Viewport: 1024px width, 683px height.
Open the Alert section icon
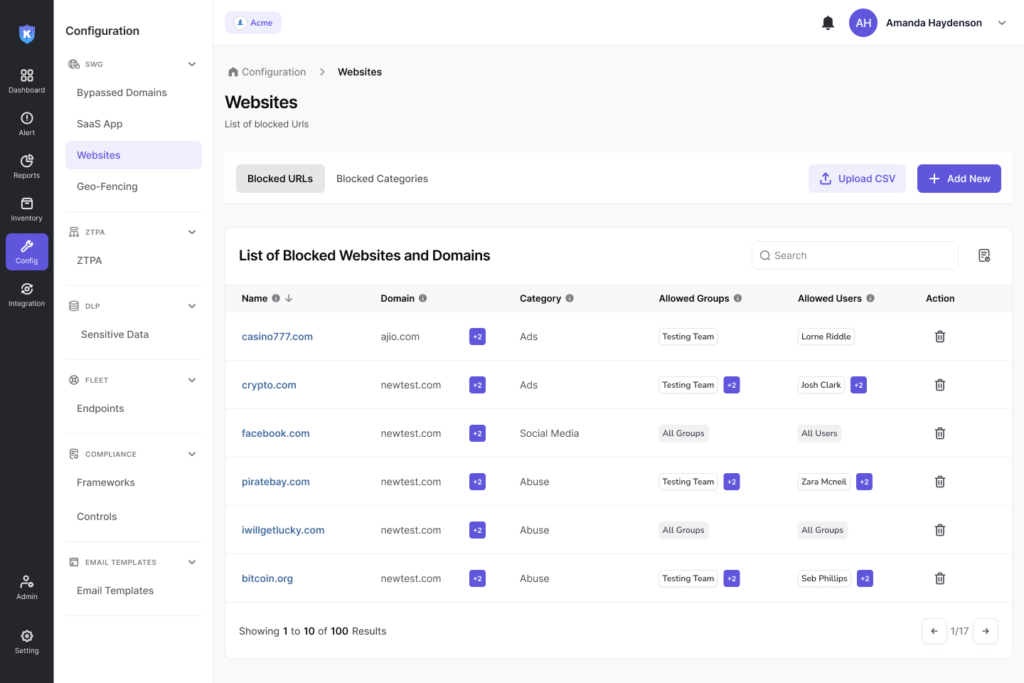pyautogui.click(x=27, y=123)
